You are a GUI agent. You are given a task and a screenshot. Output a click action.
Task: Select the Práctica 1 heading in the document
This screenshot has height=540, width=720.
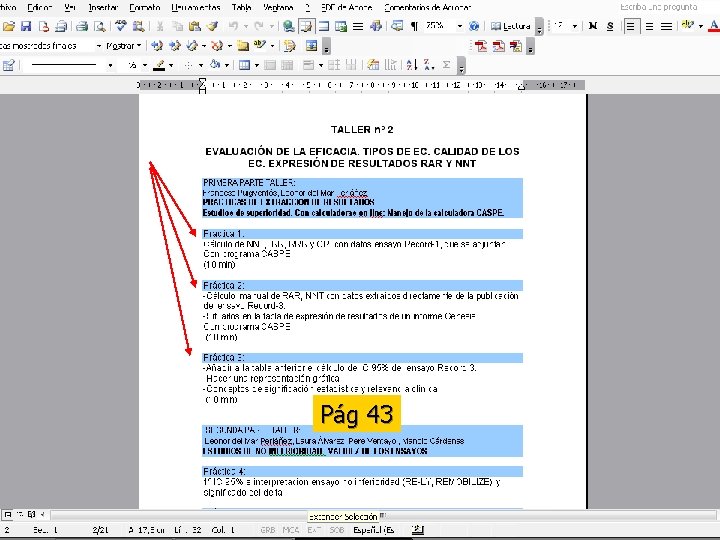pyautogui.click(x=224, y=234)
